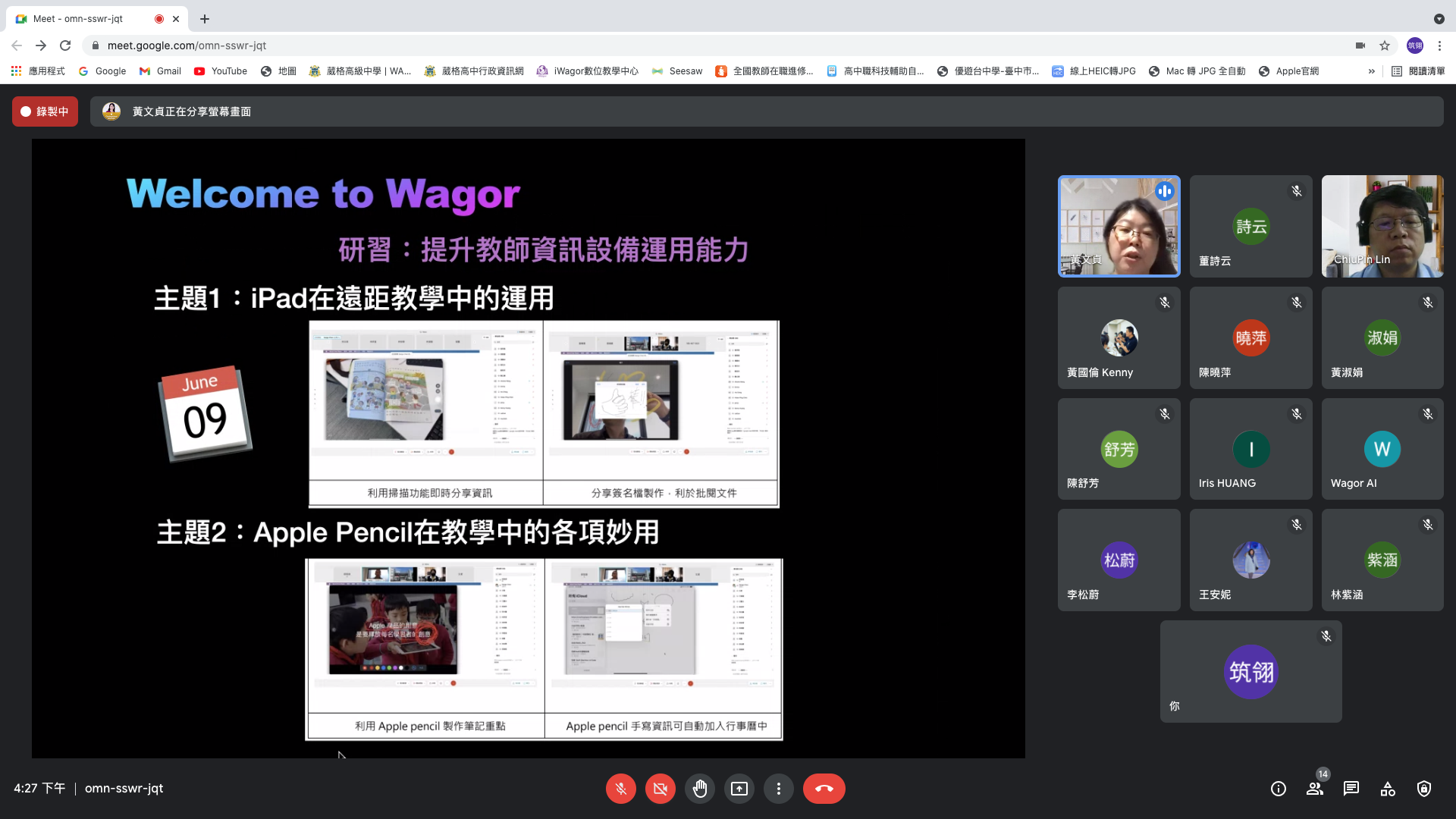This screenshot has height=819, width=1456.
Task: Unmute the microphone in call controls
Action: coord(620,789)
